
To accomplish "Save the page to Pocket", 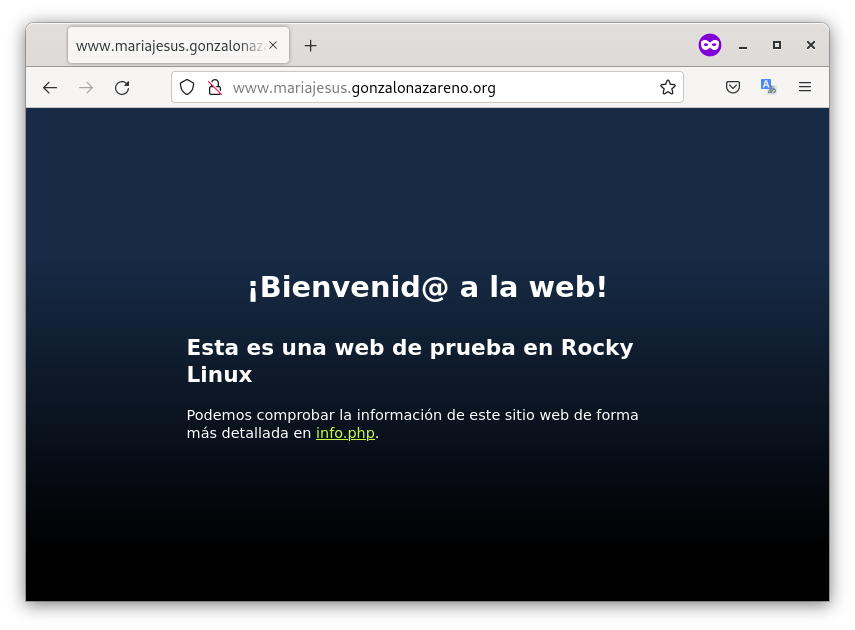I will (733, 88).
